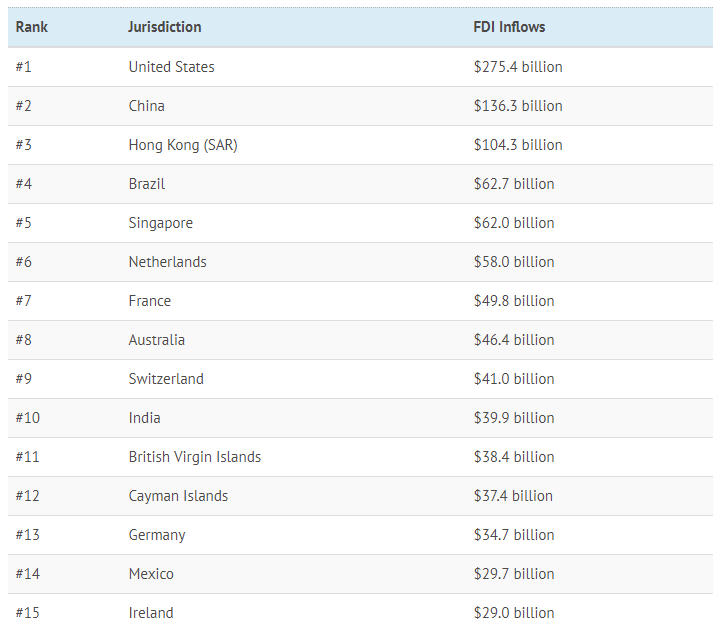Click the Jurisdiction column header

pyautogui.click(x=165, y=27)
